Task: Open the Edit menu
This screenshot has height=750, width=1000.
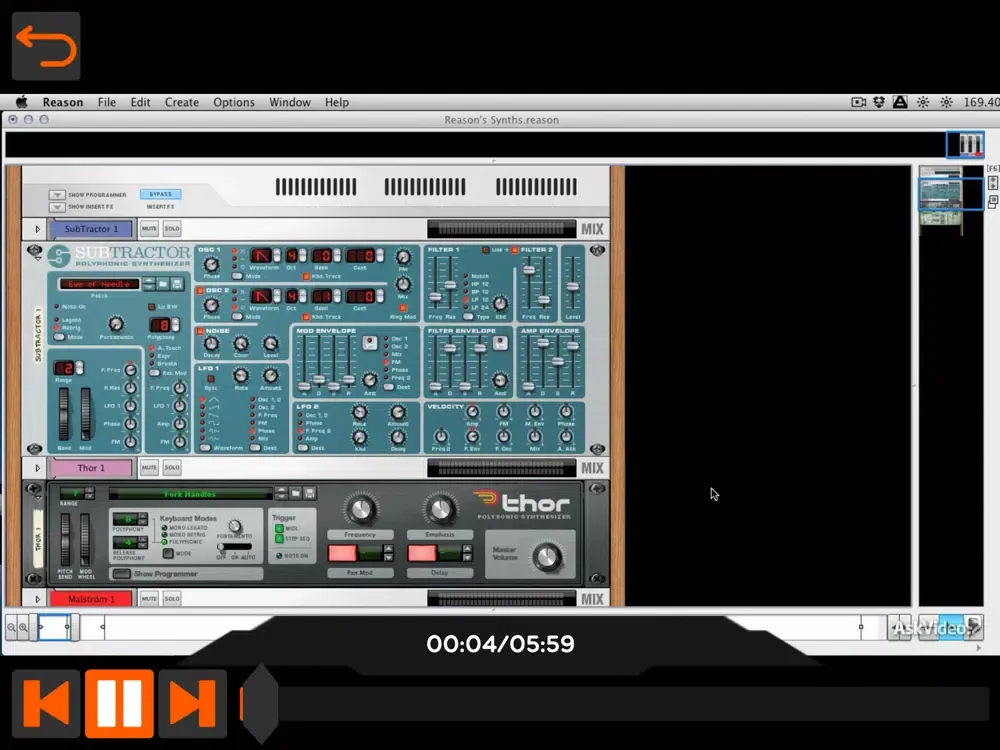Action: click(140, 102)
